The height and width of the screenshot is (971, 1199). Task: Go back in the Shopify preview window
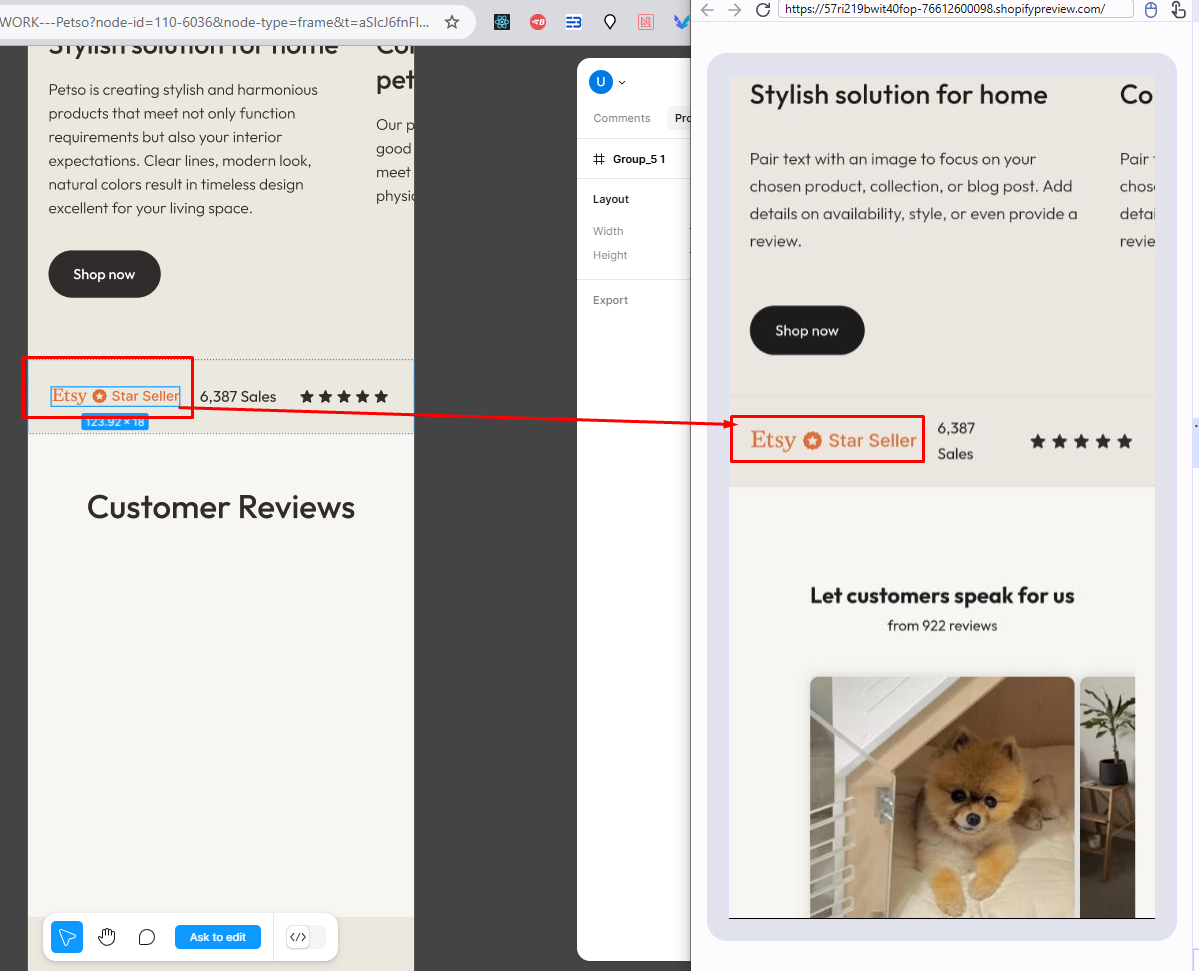tap(707, 9)
